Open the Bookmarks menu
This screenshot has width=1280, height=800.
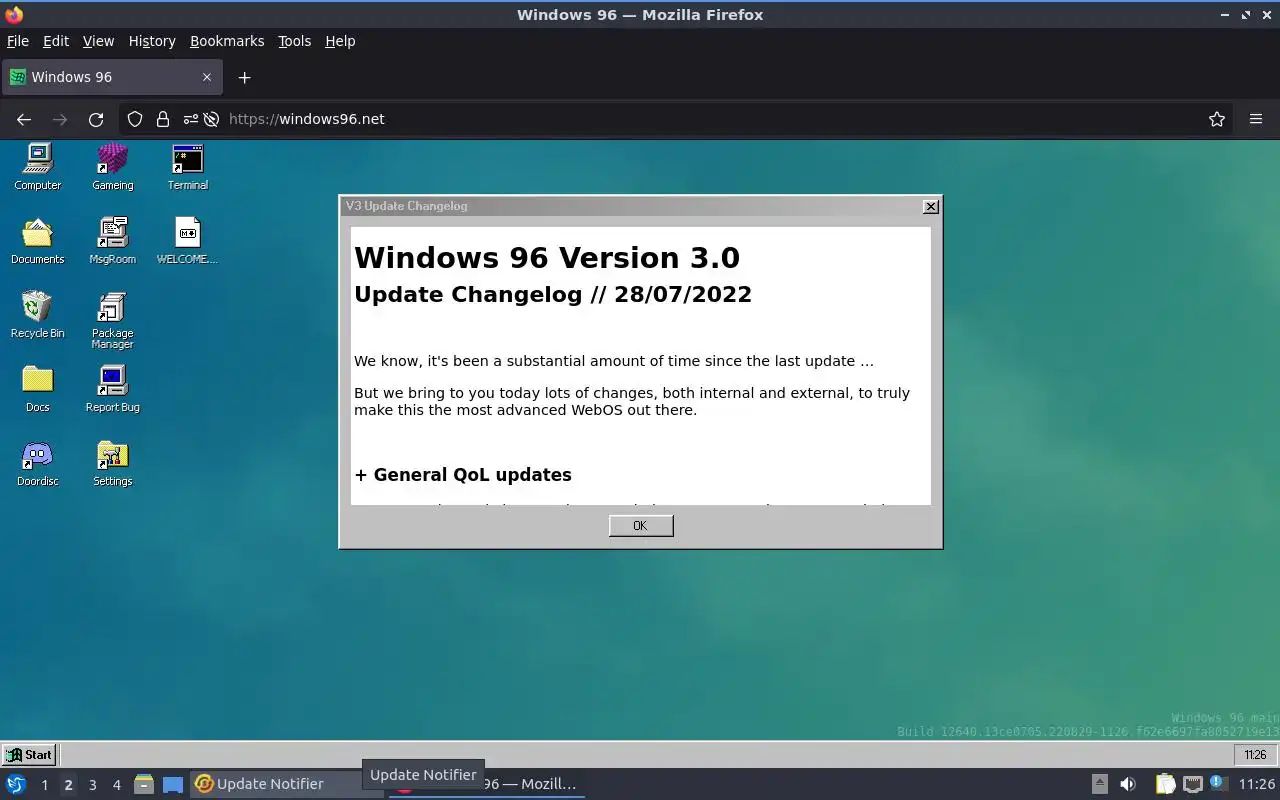[227, 41]
